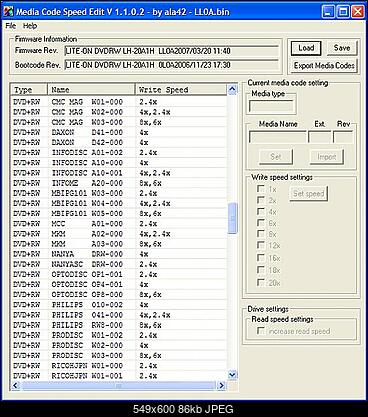Select the INFODISC A10-001 row
The width and height of the screenshot is (368, 417).
tap(119, 173)
